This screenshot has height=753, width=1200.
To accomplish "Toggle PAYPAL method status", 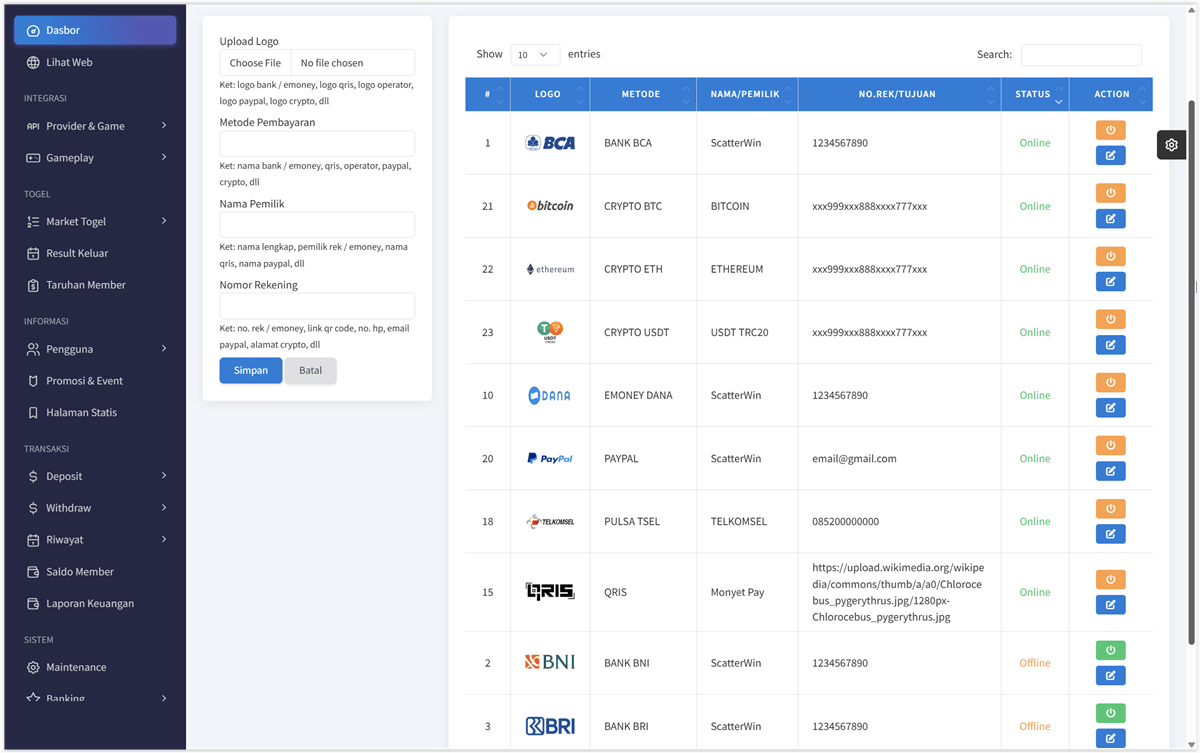I will 1110,444.
